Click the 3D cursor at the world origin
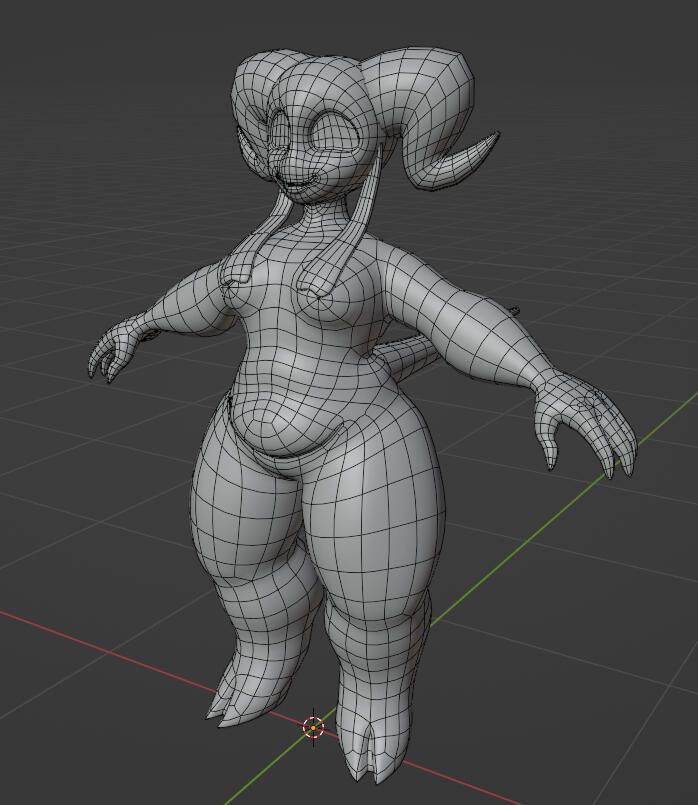The width and height of the screenshot is (698, 805). (313, 726)
